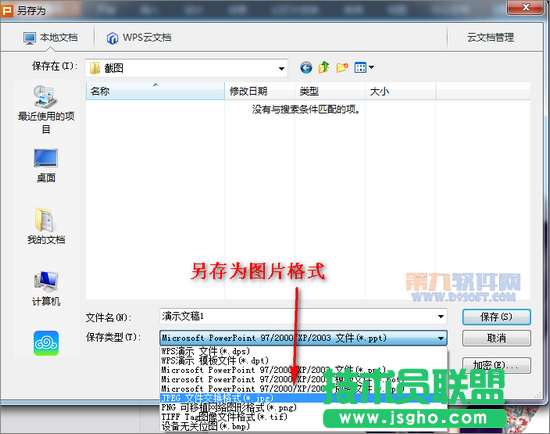Sort by 修改日期 column header
This screenshot has height=434, width=550.
click(260, 92)
